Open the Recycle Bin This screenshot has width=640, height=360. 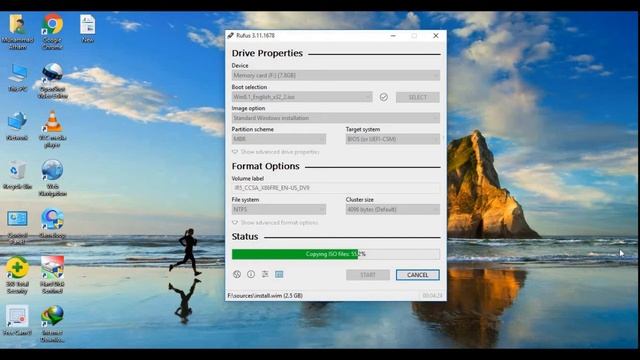coord(17,175)
